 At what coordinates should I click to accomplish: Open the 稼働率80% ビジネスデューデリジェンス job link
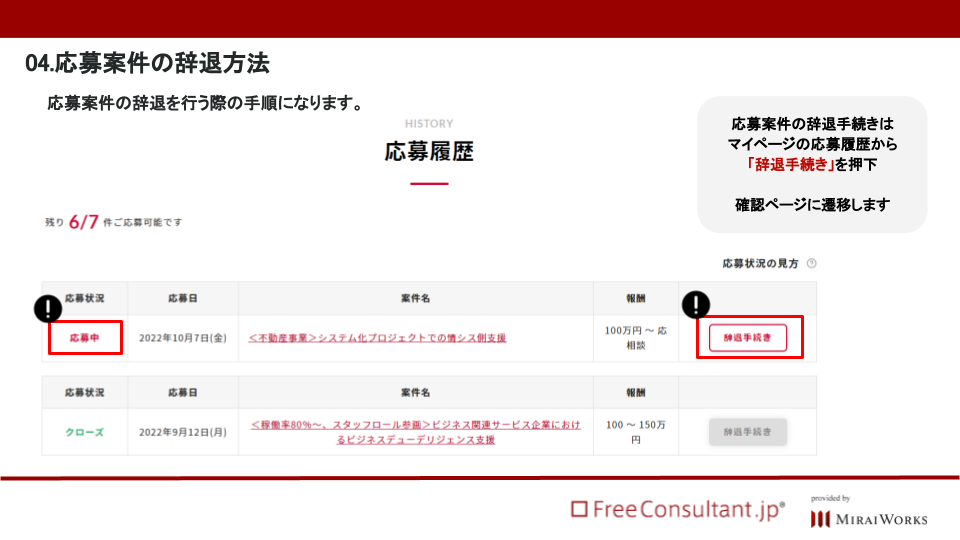click(x=415, y=432)
